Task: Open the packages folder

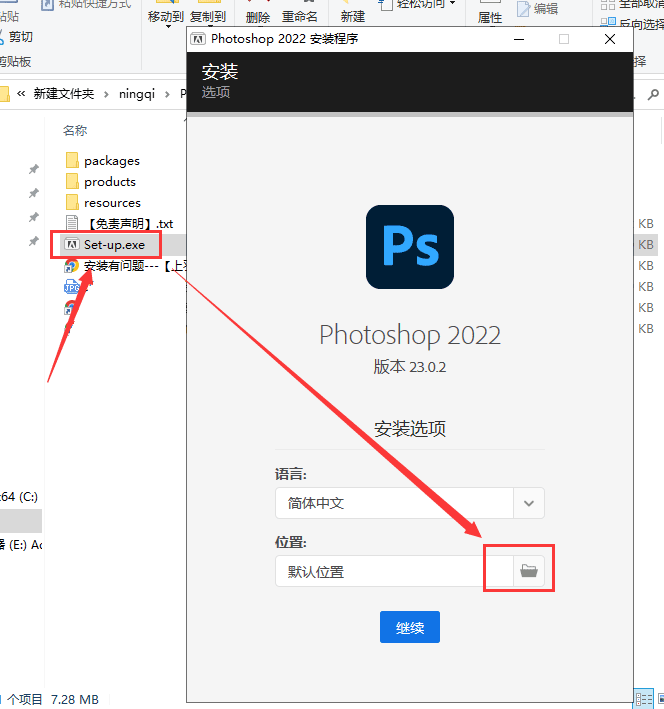Action: coord(112,161)
